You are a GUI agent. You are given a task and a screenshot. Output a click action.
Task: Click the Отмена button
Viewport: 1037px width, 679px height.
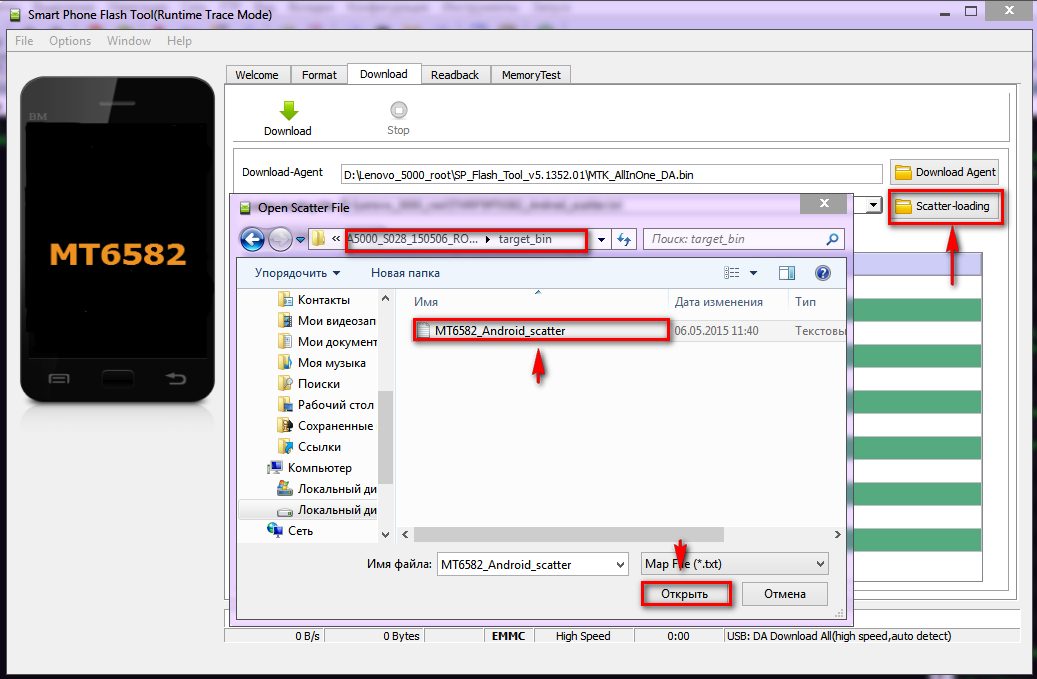point(784,594)
